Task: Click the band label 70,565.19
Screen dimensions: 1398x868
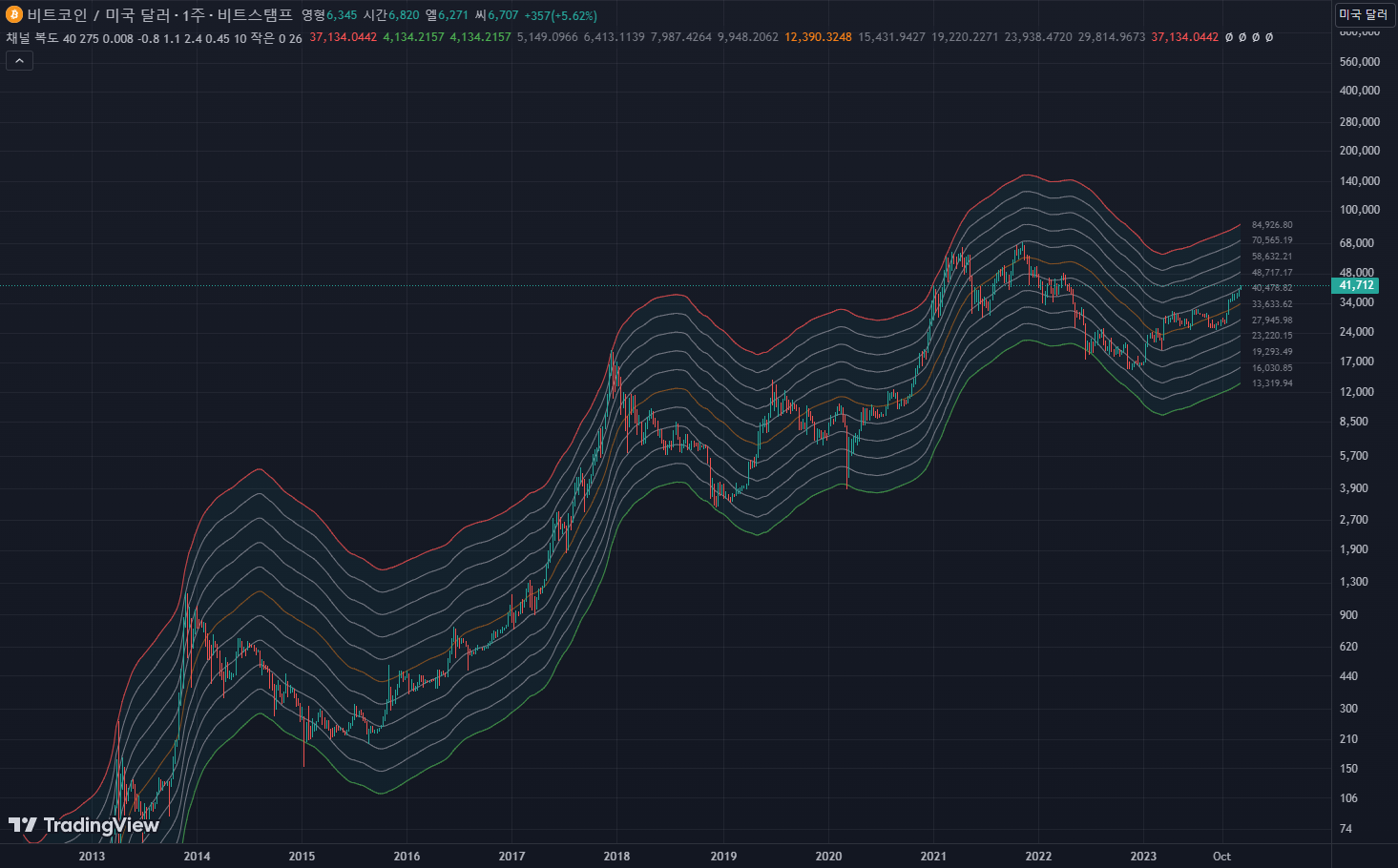Action: pyautogui.click(x=1272, y=240)
